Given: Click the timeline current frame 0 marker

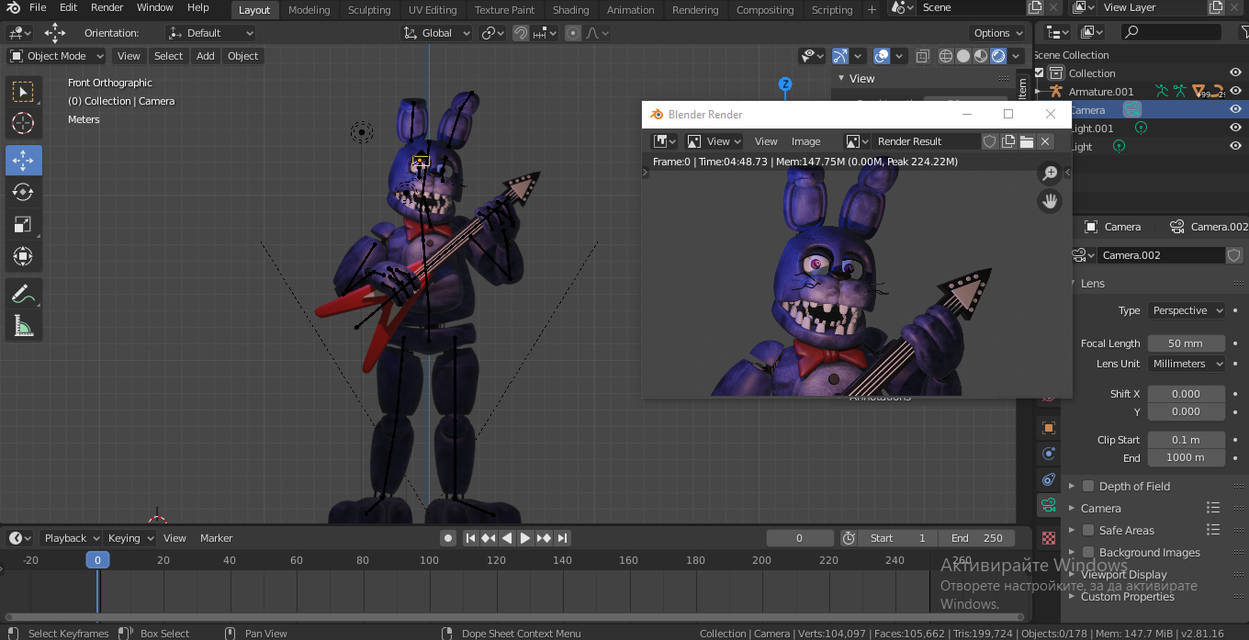Looking at the screenshot, I should (97, 560).
